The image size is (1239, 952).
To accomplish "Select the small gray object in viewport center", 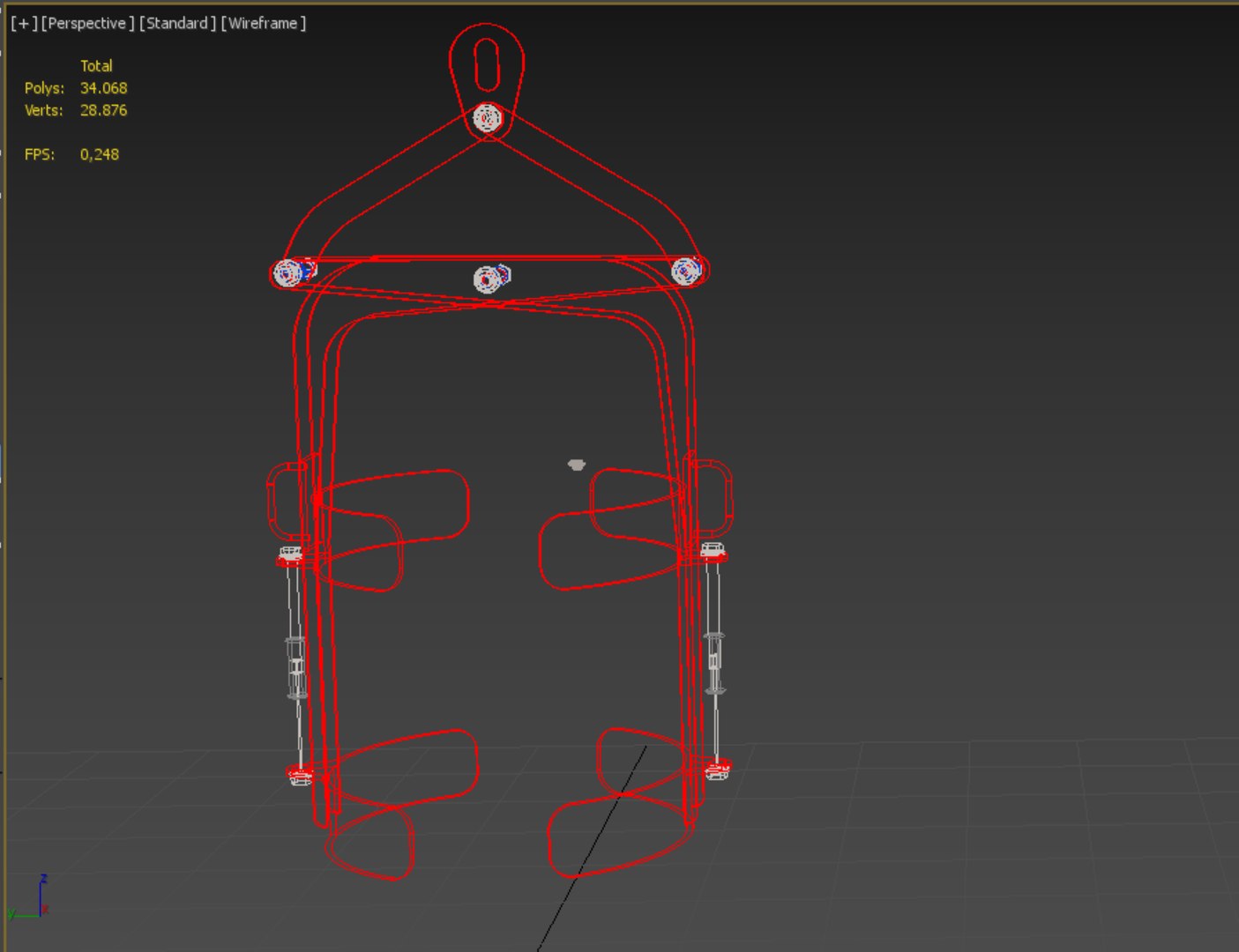I will (x=576, y=465).
